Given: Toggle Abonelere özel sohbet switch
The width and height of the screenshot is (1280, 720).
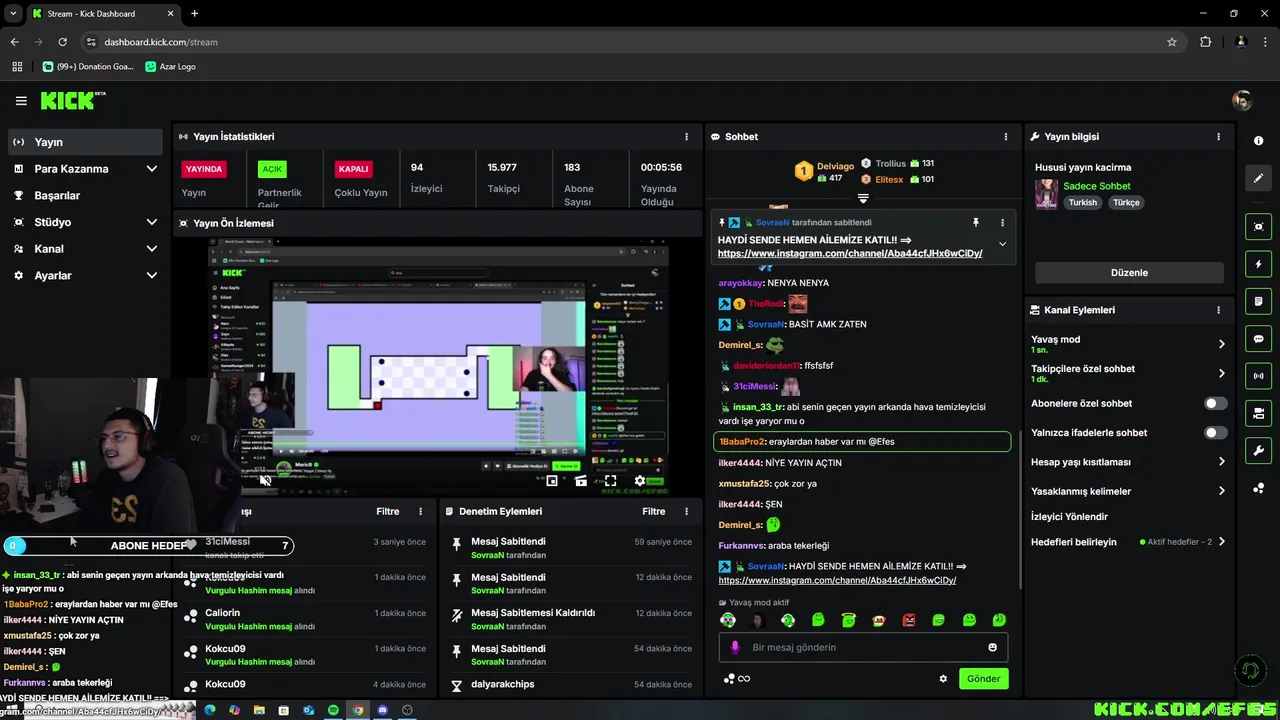Looking at the screenshot, I should tap(1215, 404).
